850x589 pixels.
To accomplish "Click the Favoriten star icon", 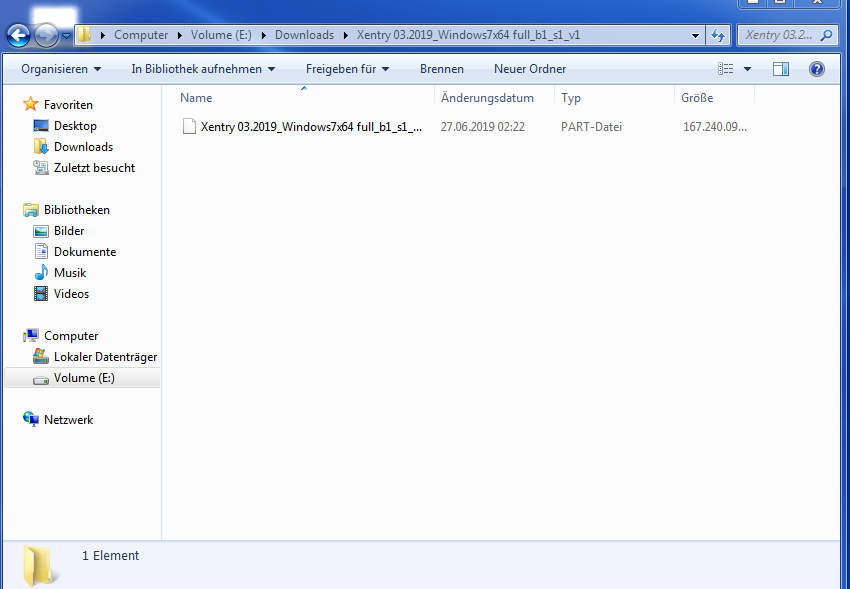I will pos(31,103).
